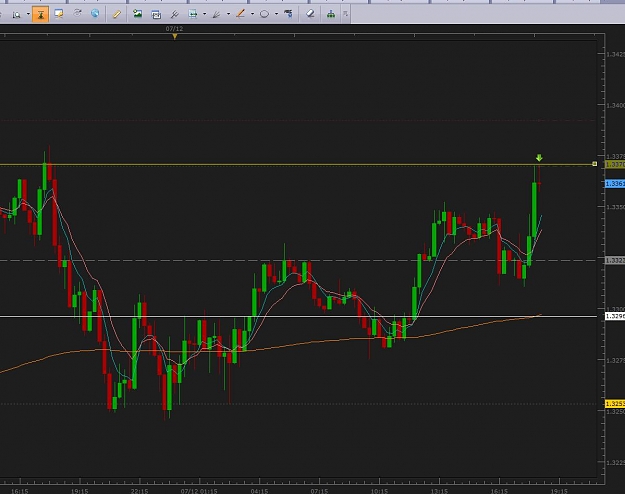Select the orange trend line tool
Viewport: 625px width, 494px height.
(x=240, y=14)
